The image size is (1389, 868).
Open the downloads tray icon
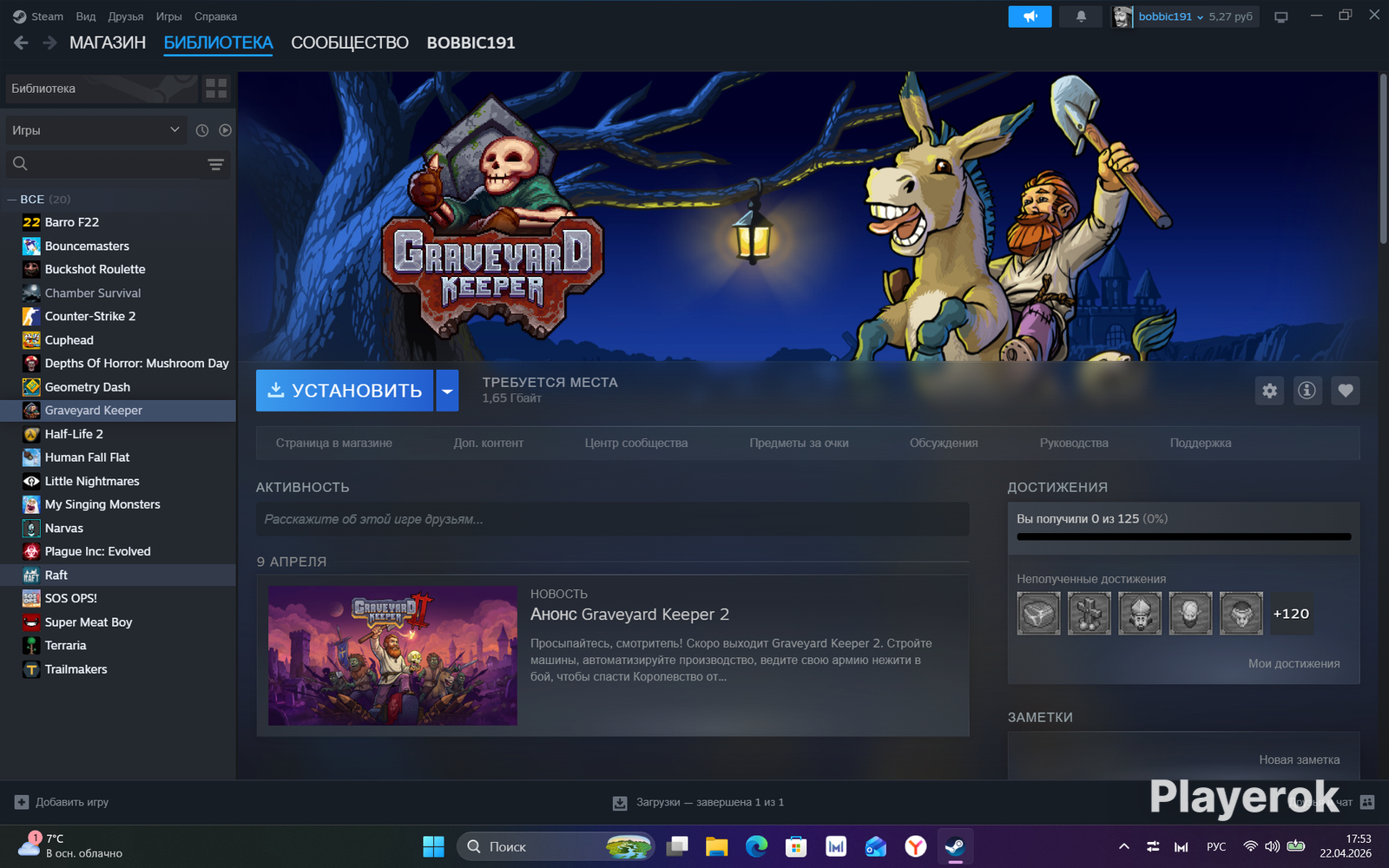click(x=620, y=803)
